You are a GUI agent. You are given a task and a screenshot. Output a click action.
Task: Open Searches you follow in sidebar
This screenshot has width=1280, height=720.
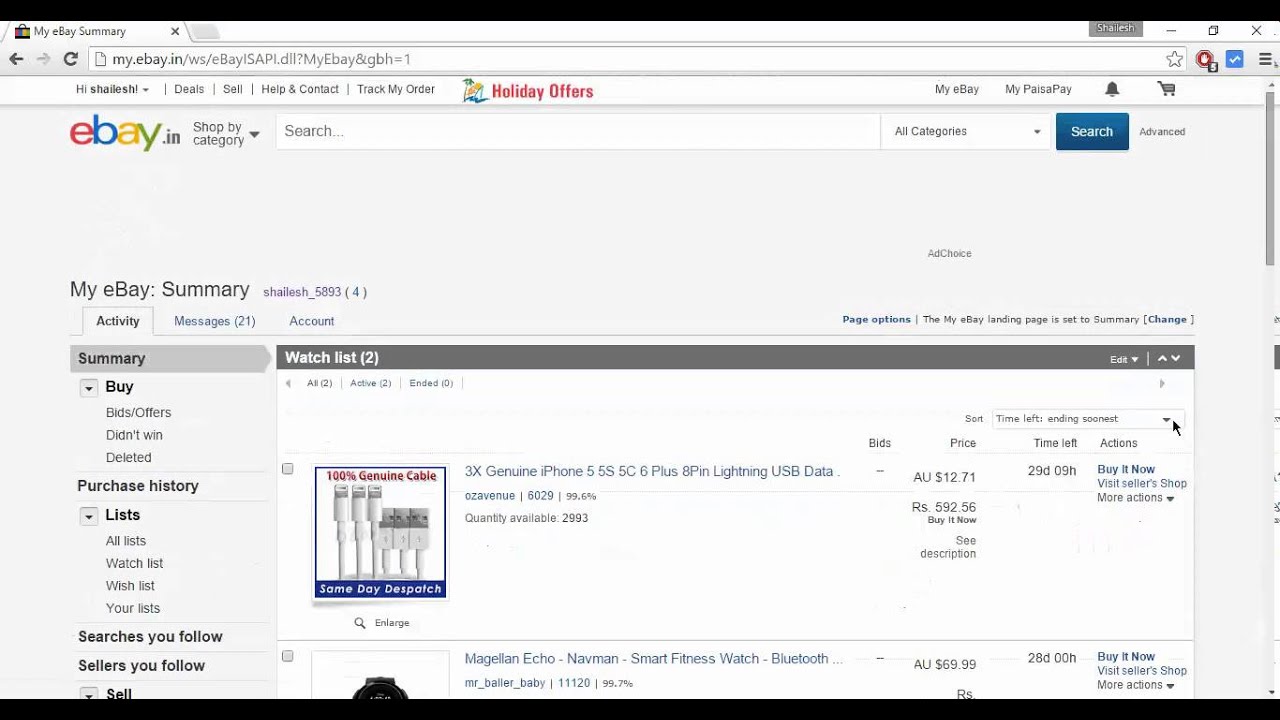coord(150,637)
